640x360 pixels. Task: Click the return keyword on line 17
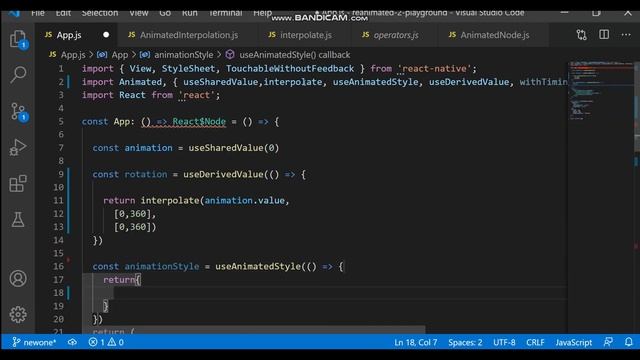(119, 280)
